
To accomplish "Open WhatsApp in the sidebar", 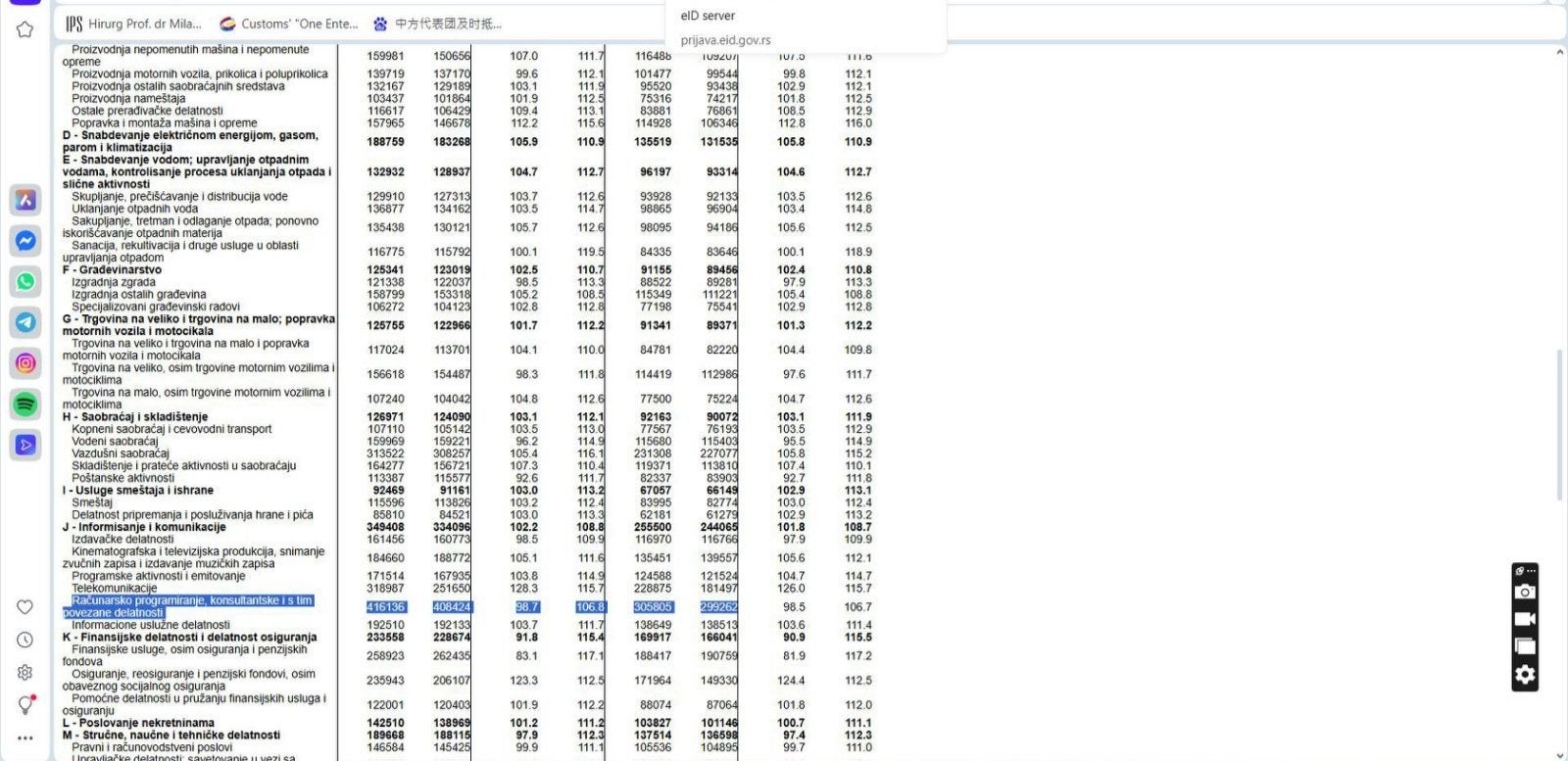I will [25, 281].
